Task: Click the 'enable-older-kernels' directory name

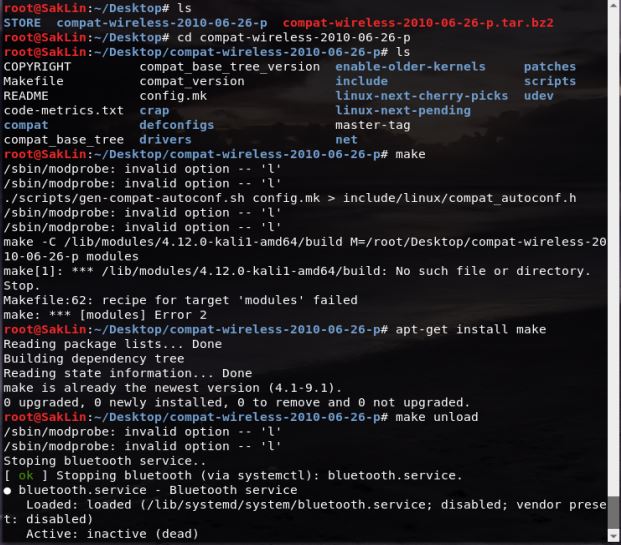Action: [410, 67]
